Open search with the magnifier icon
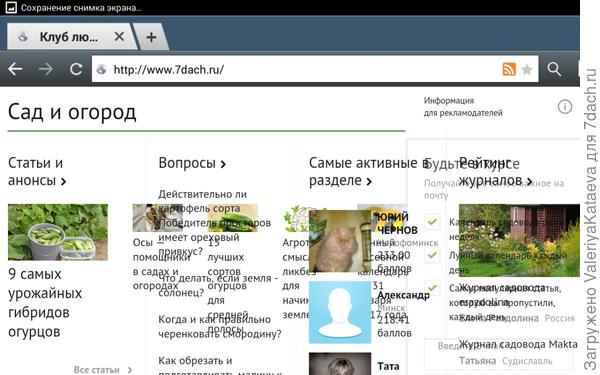This screenshot has height=375, width=600. tap(554, 69)
